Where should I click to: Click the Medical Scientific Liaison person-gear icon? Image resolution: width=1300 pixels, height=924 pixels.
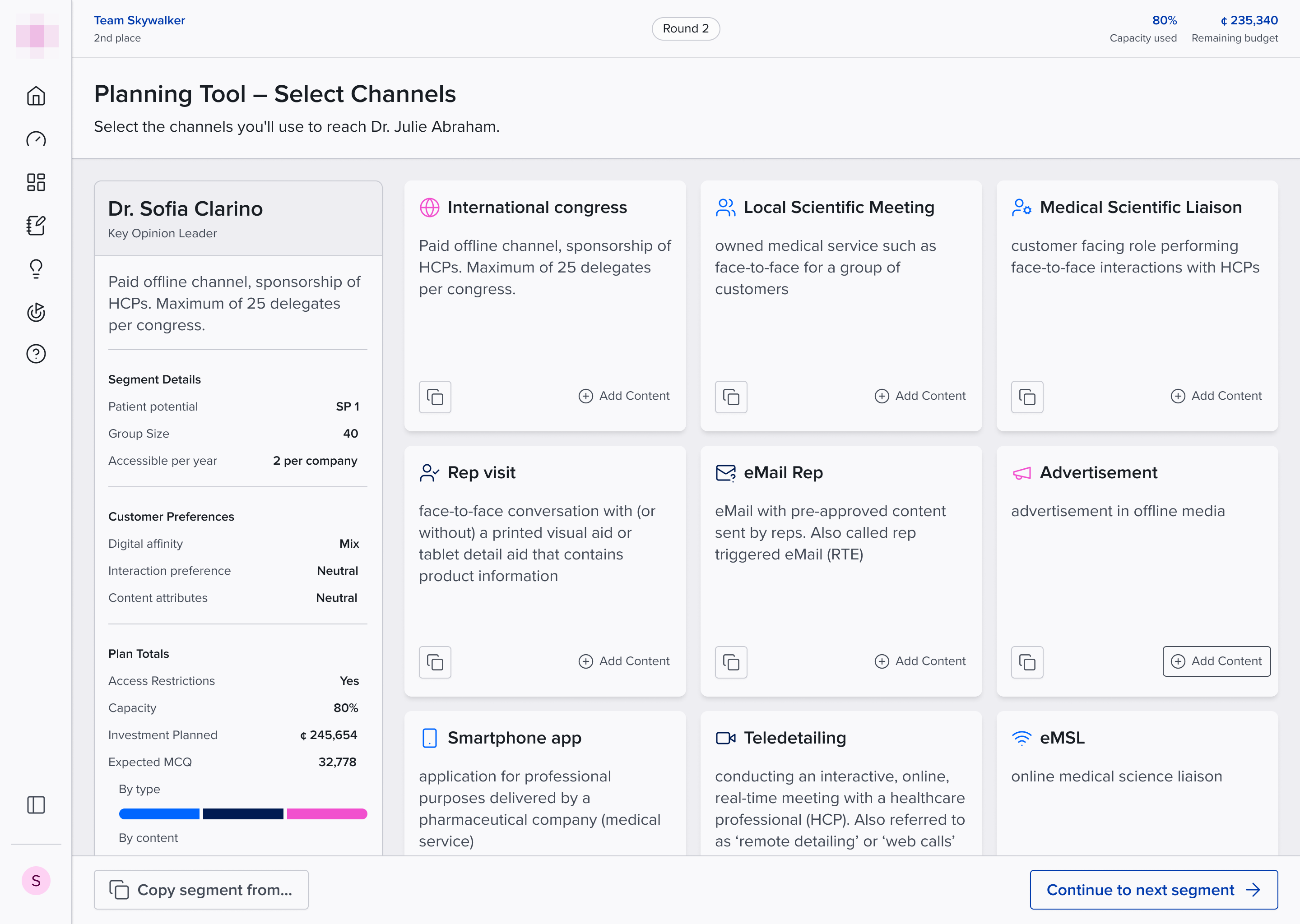pos(1021,207)
